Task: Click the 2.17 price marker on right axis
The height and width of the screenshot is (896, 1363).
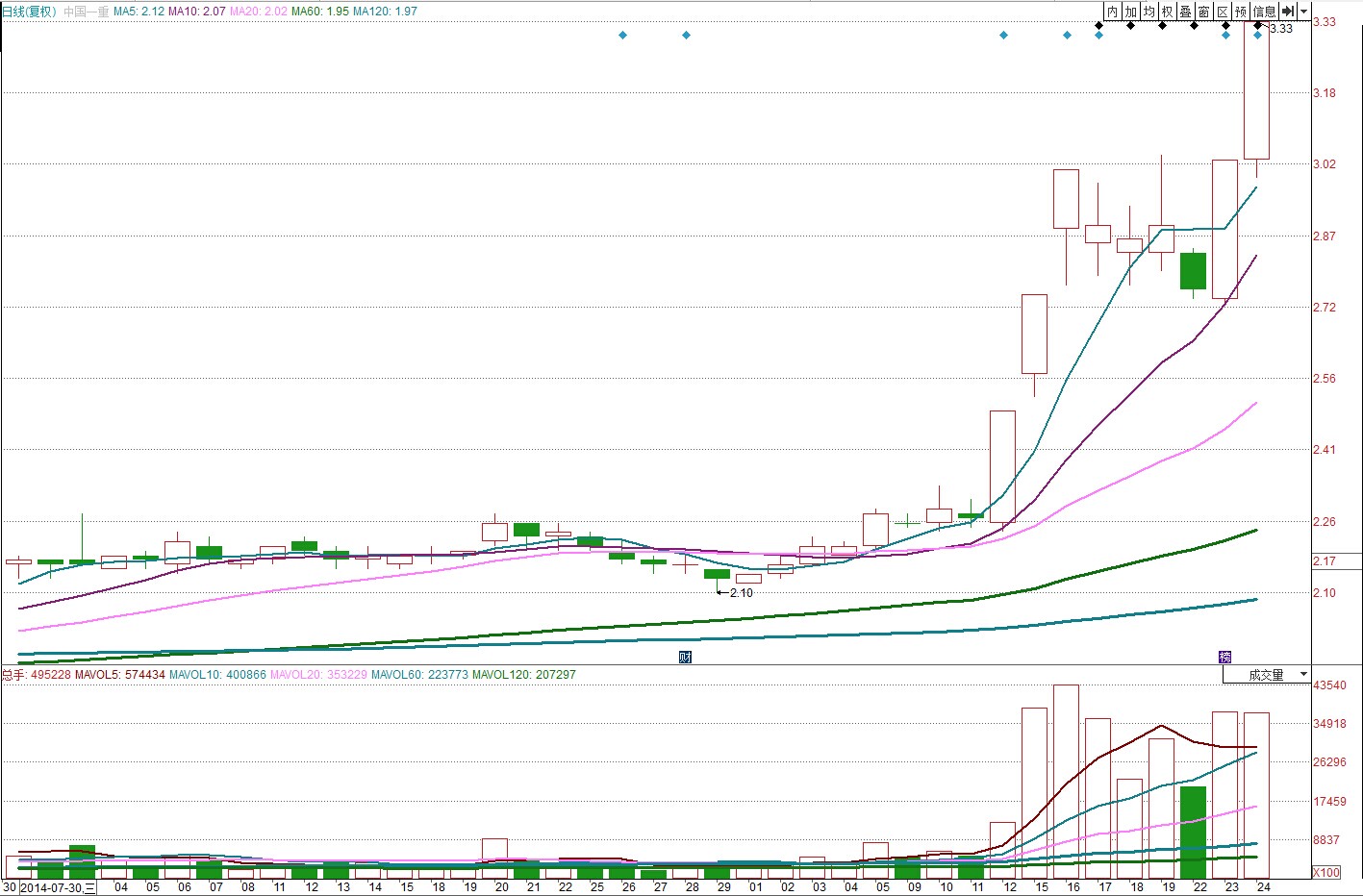Action: [1325, 560]
